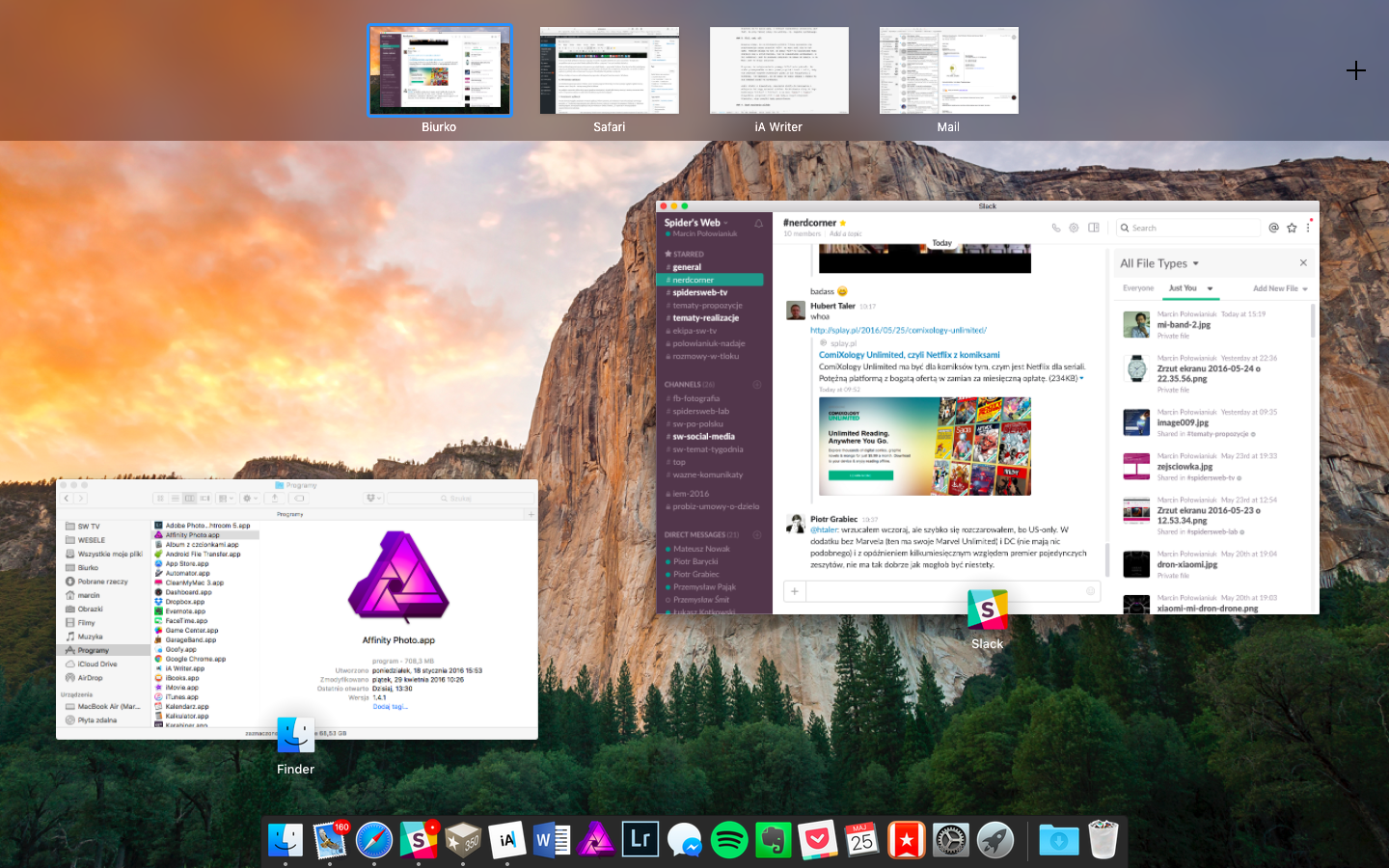Open mi-band-2.jpg file entry
This screenshot has width=1389, height=868.
[x=1215, y=324]
